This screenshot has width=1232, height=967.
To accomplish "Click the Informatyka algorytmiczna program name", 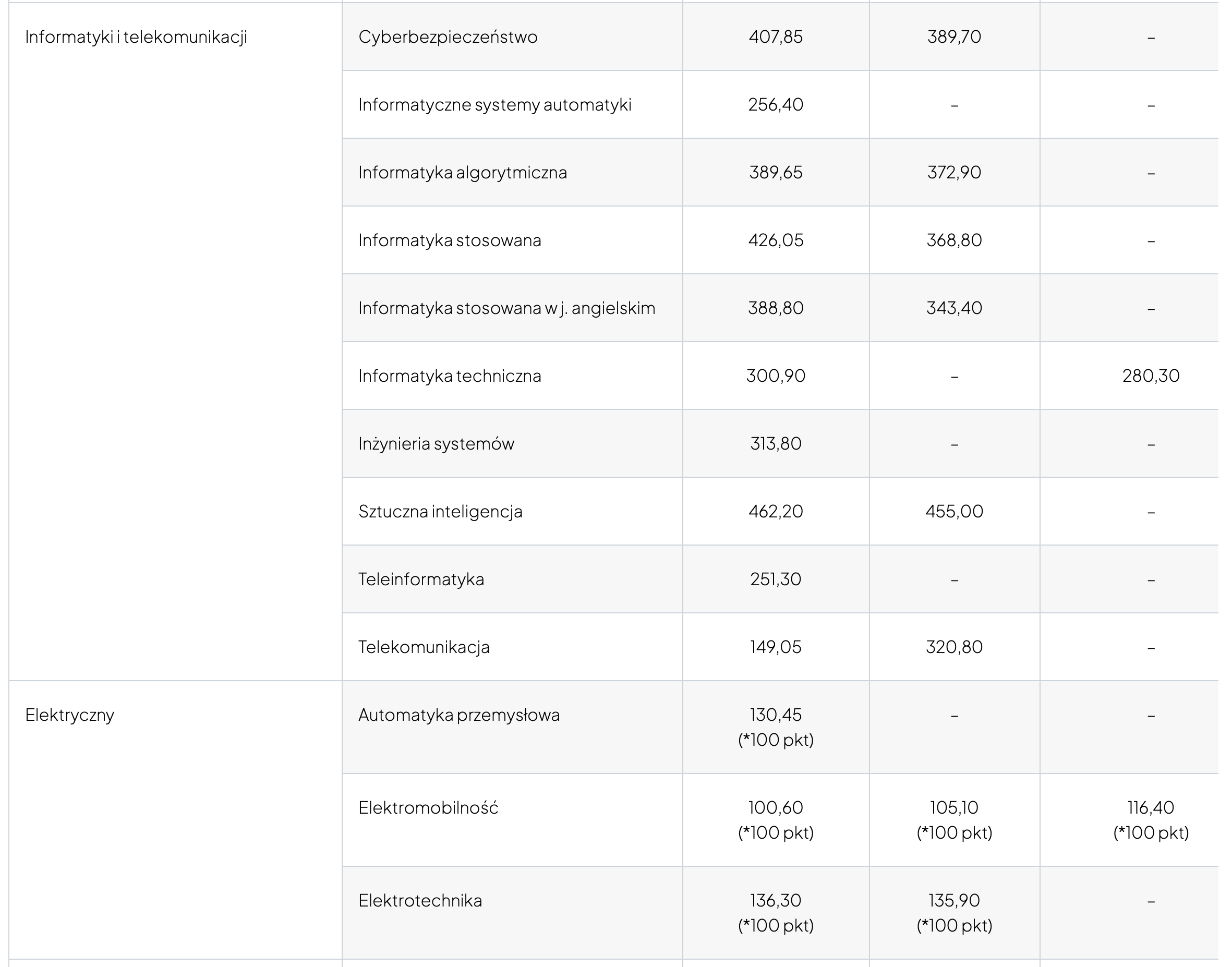I will pyautogui.click(x=463, y=173).
